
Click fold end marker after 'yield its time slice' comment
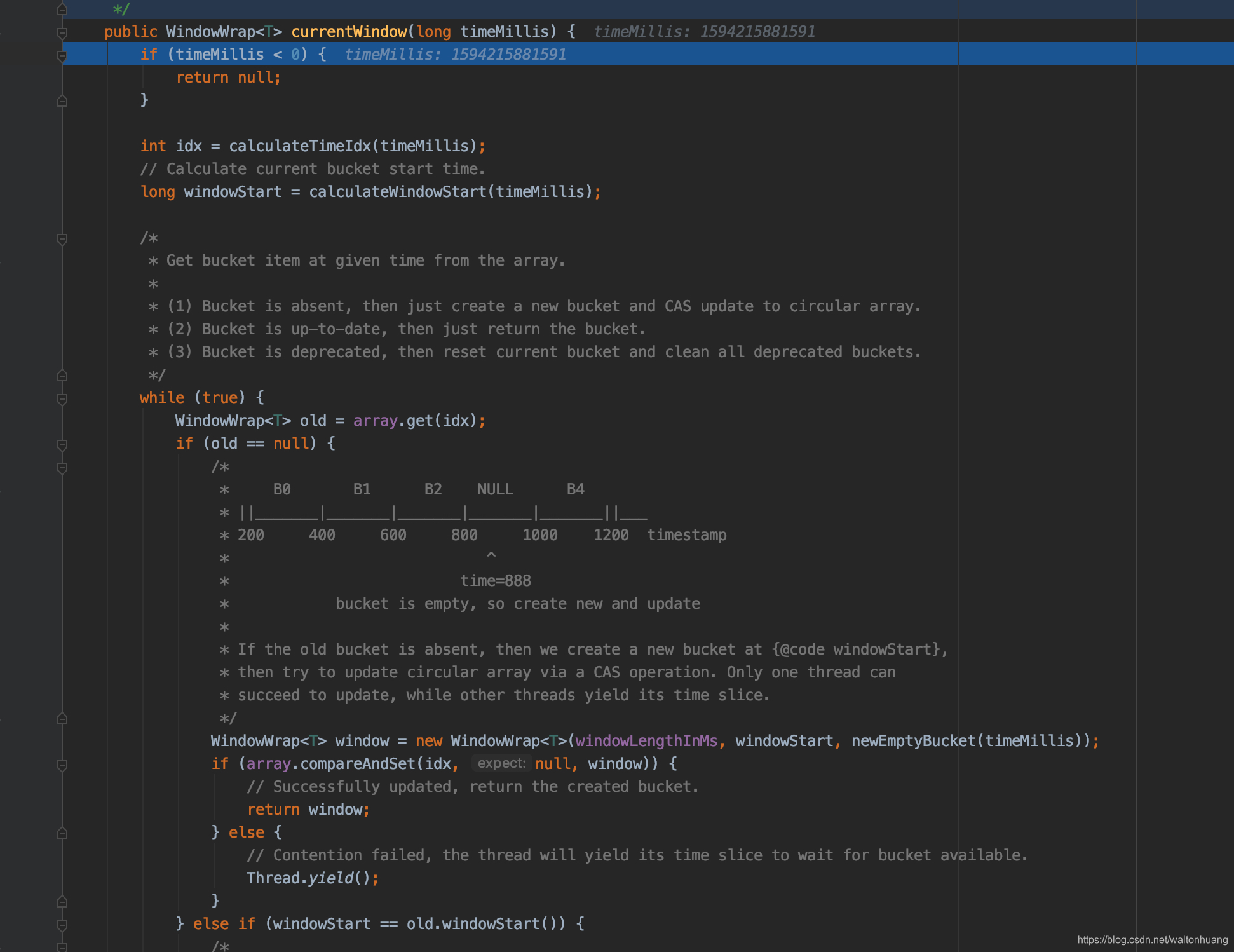click(x=62, y=719)
